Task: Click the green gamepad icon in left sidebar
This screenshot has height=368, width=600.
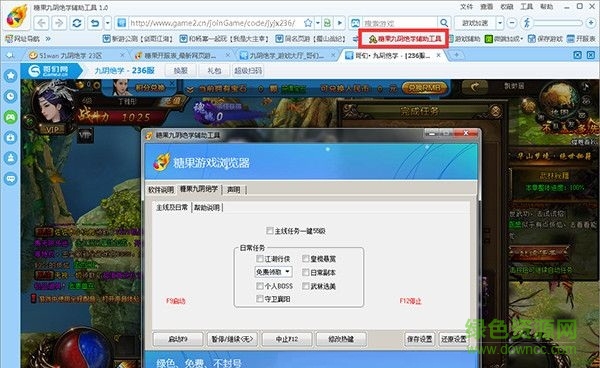Action: pos(10,117)
